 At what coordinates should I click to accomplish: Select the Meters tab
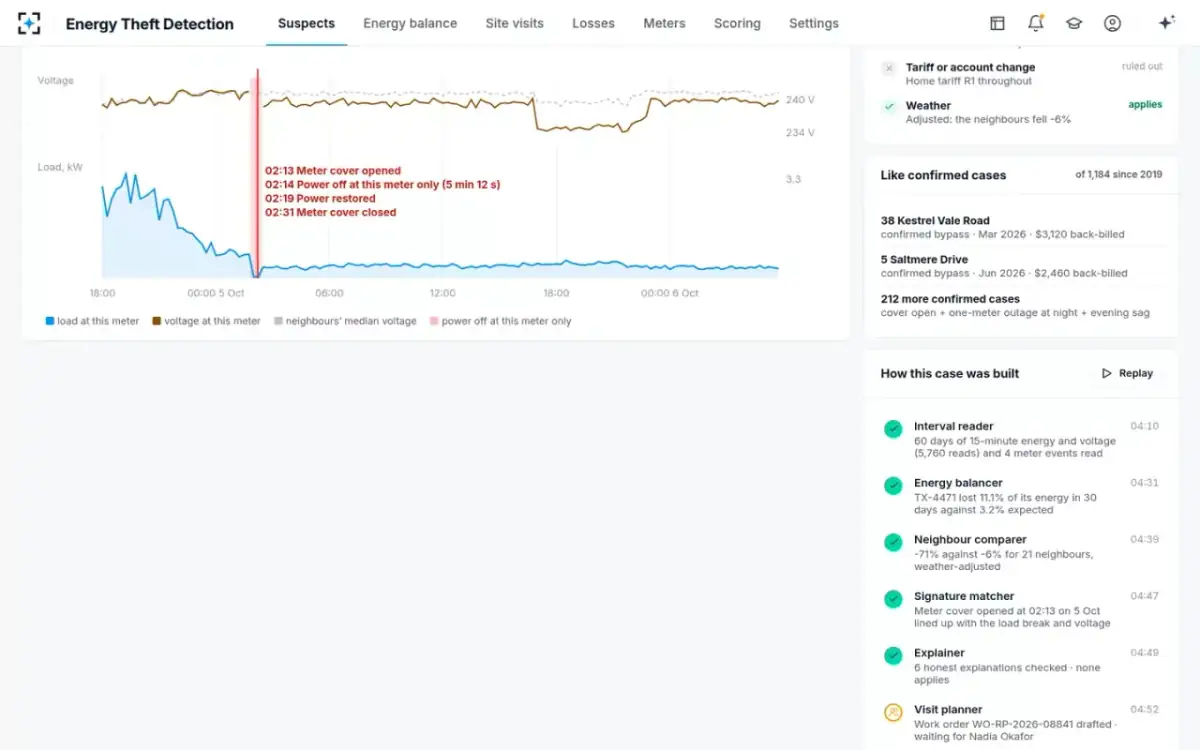pyautogui.click(x=664, y=23)
